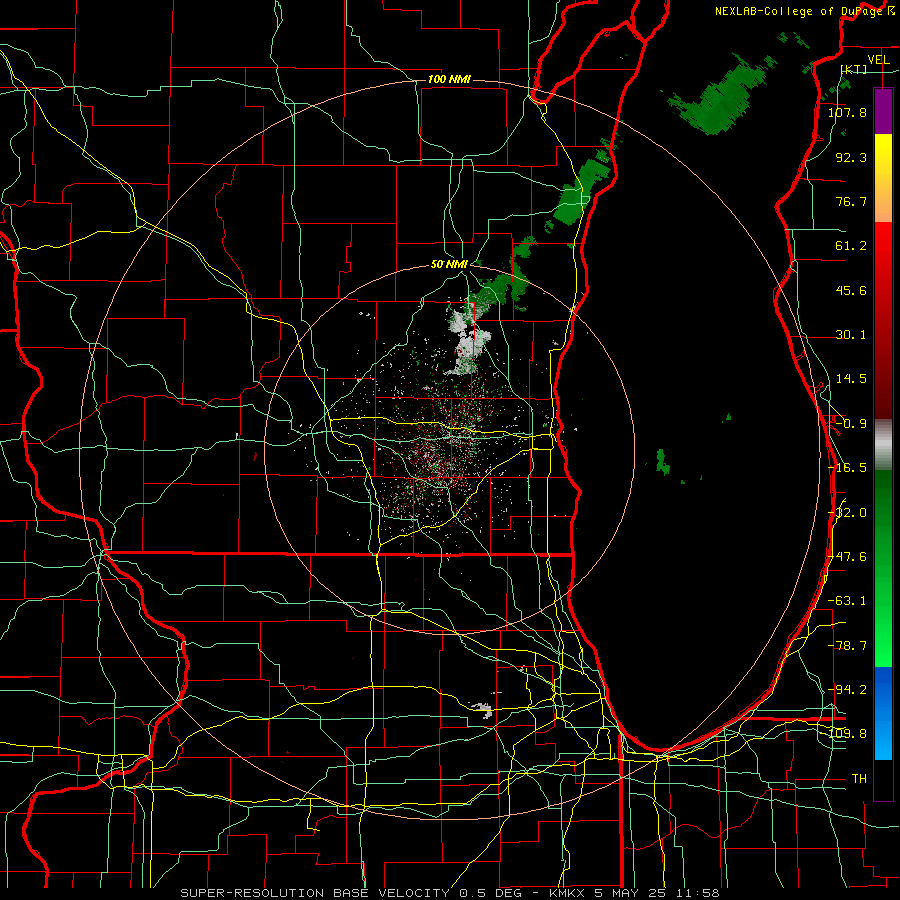Select the 50 NMI range ring label
The height and width of the screenshot is (900, 900).
click(449, 264)
